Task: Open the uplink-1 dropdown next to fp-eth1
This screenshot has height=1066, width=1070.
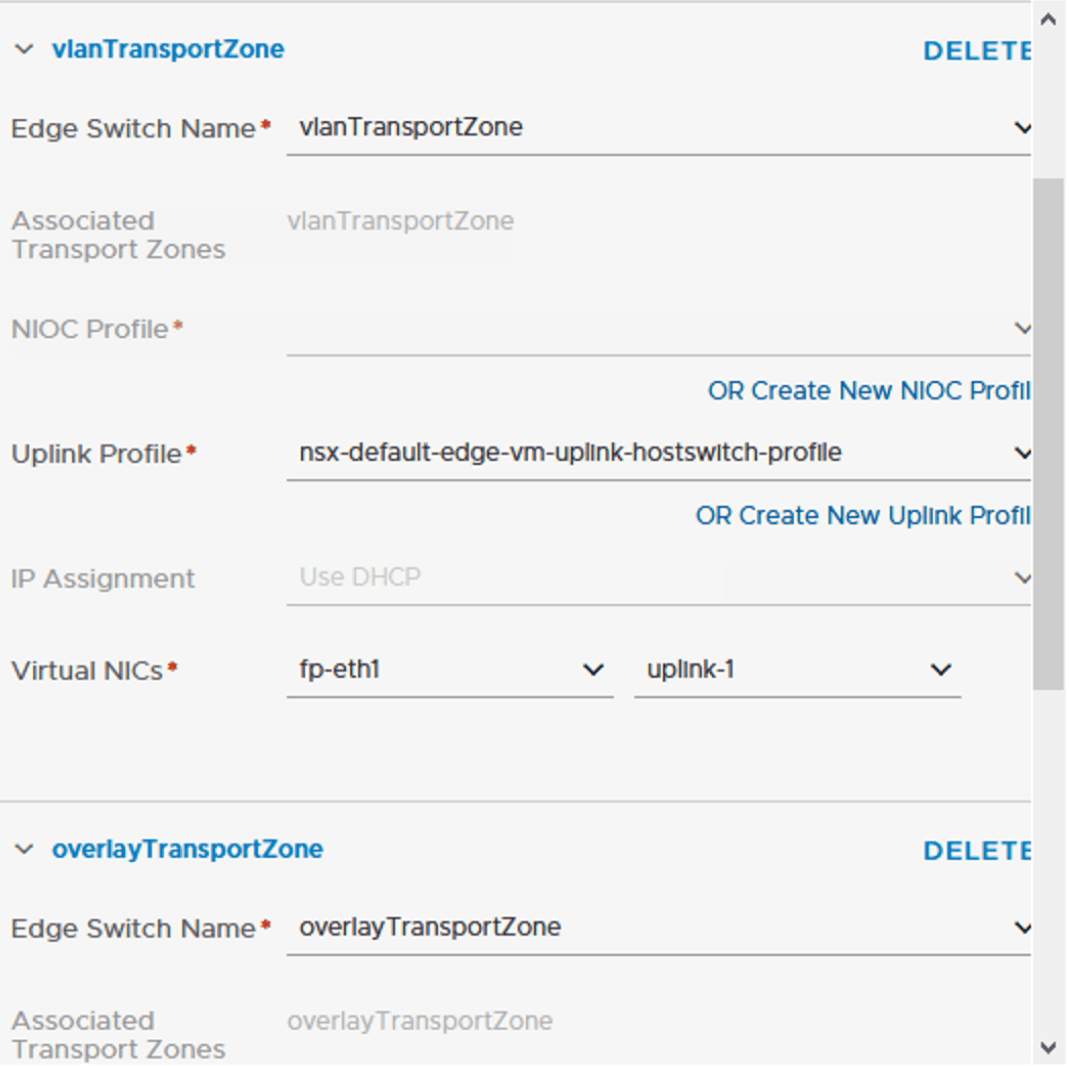Action: coord(938,670)
